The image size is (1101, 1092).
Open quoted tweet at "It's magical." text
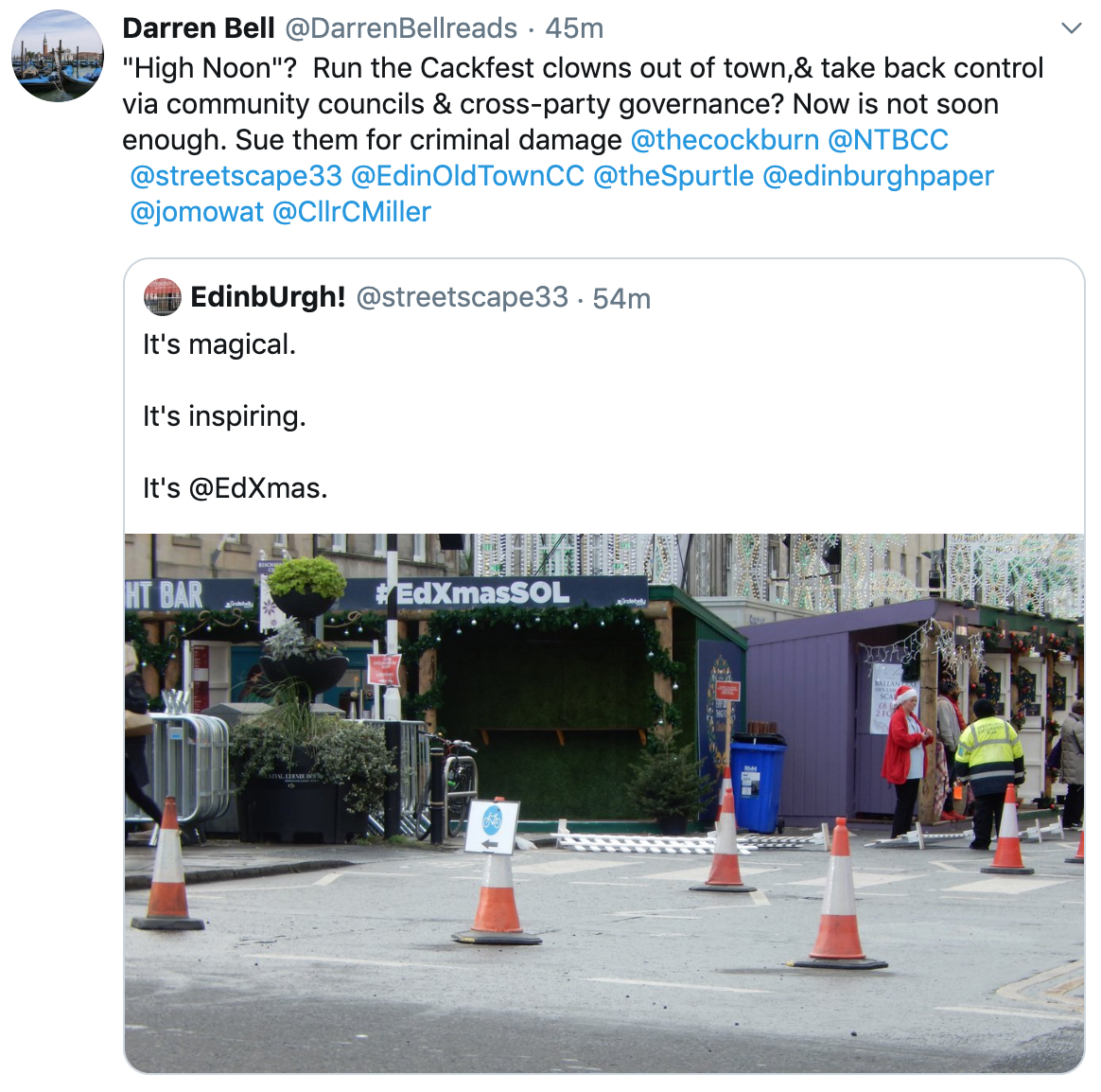click(219, 344)
